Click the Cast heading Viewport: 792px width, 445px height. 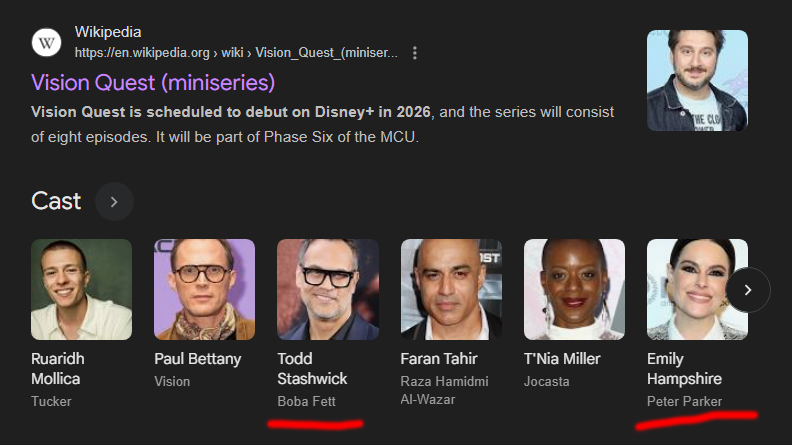[56, 201]
